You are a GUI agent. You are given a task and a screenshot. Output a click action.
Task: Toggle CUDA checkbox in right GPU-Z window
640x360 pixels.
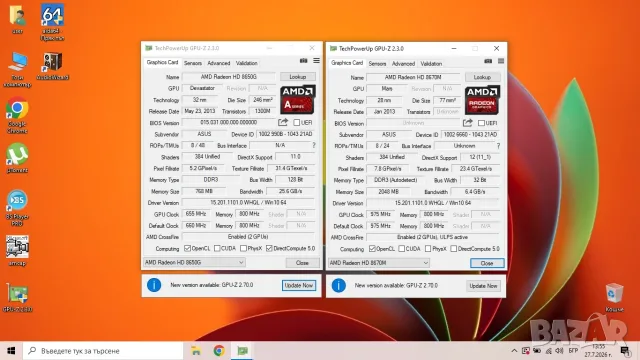(x=402, y=249)
